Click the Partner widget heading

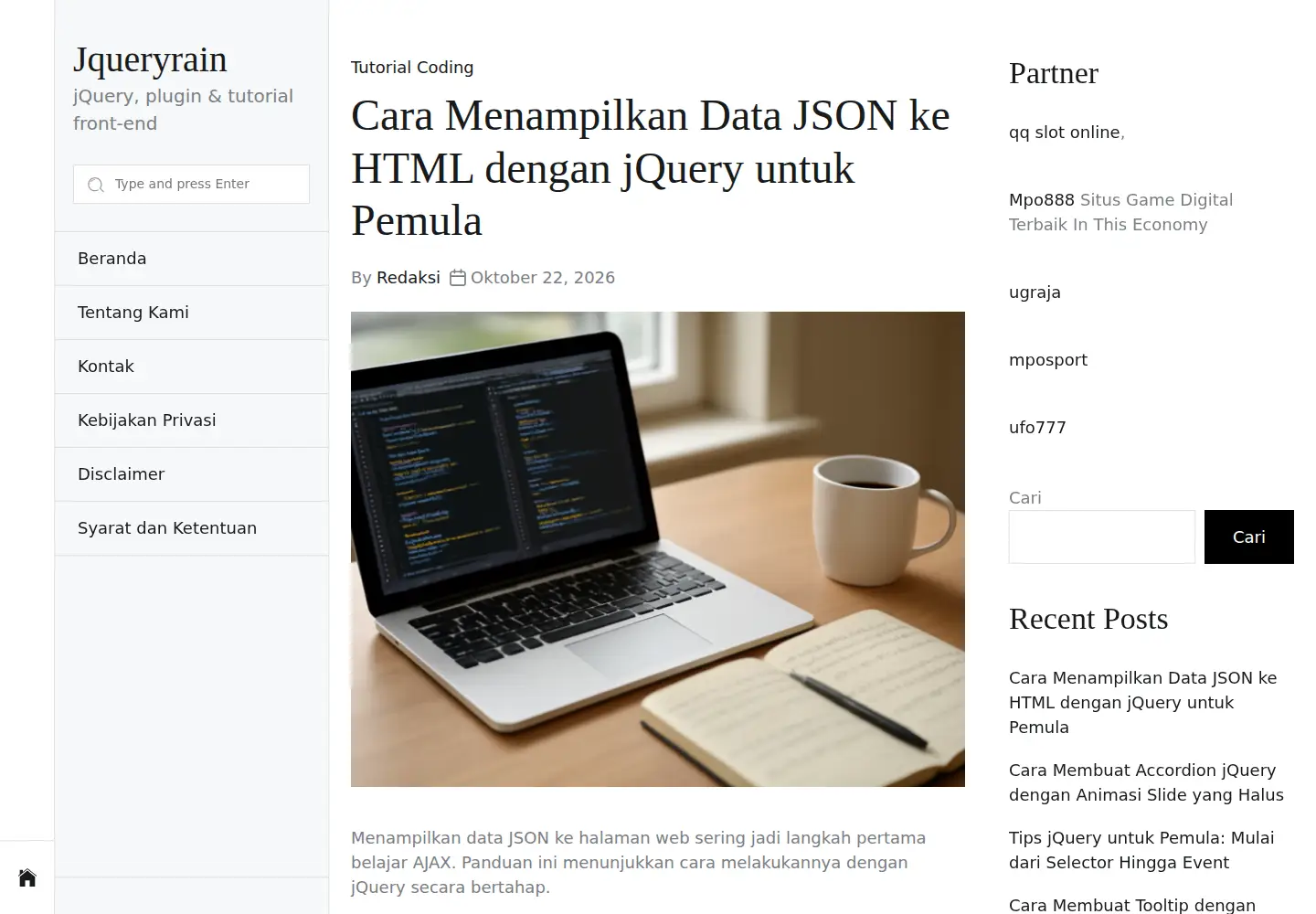pos(1054,73)
